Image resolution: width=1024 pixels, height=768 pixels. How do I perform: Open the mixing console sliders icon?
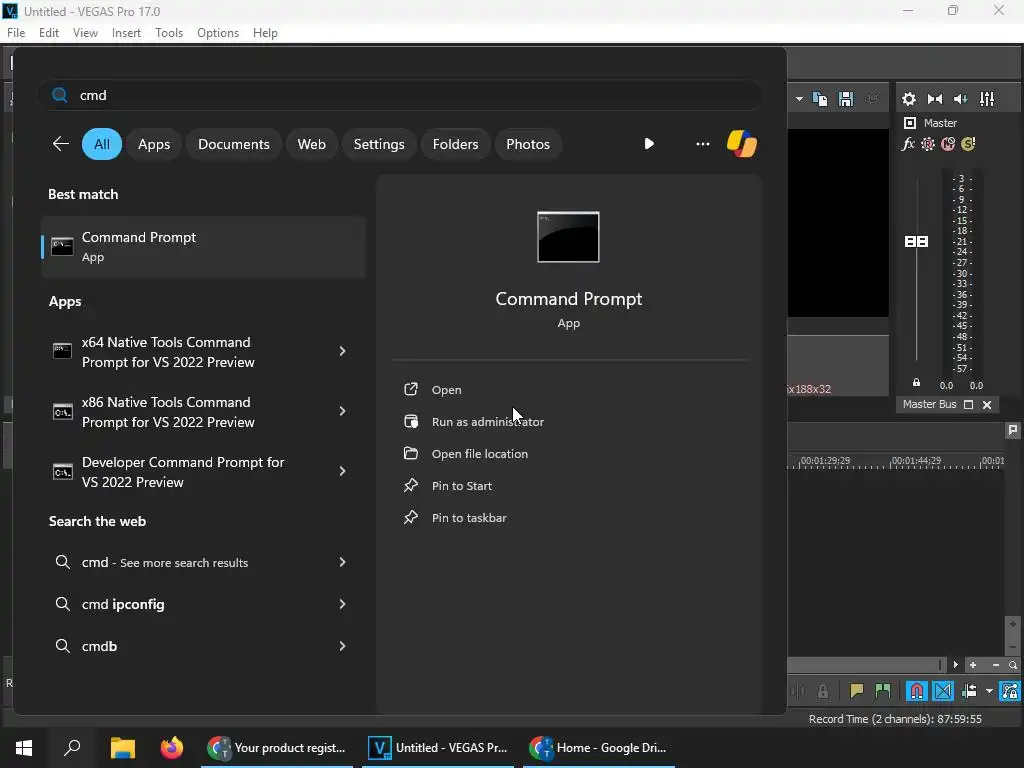click(x=987, y=99)
